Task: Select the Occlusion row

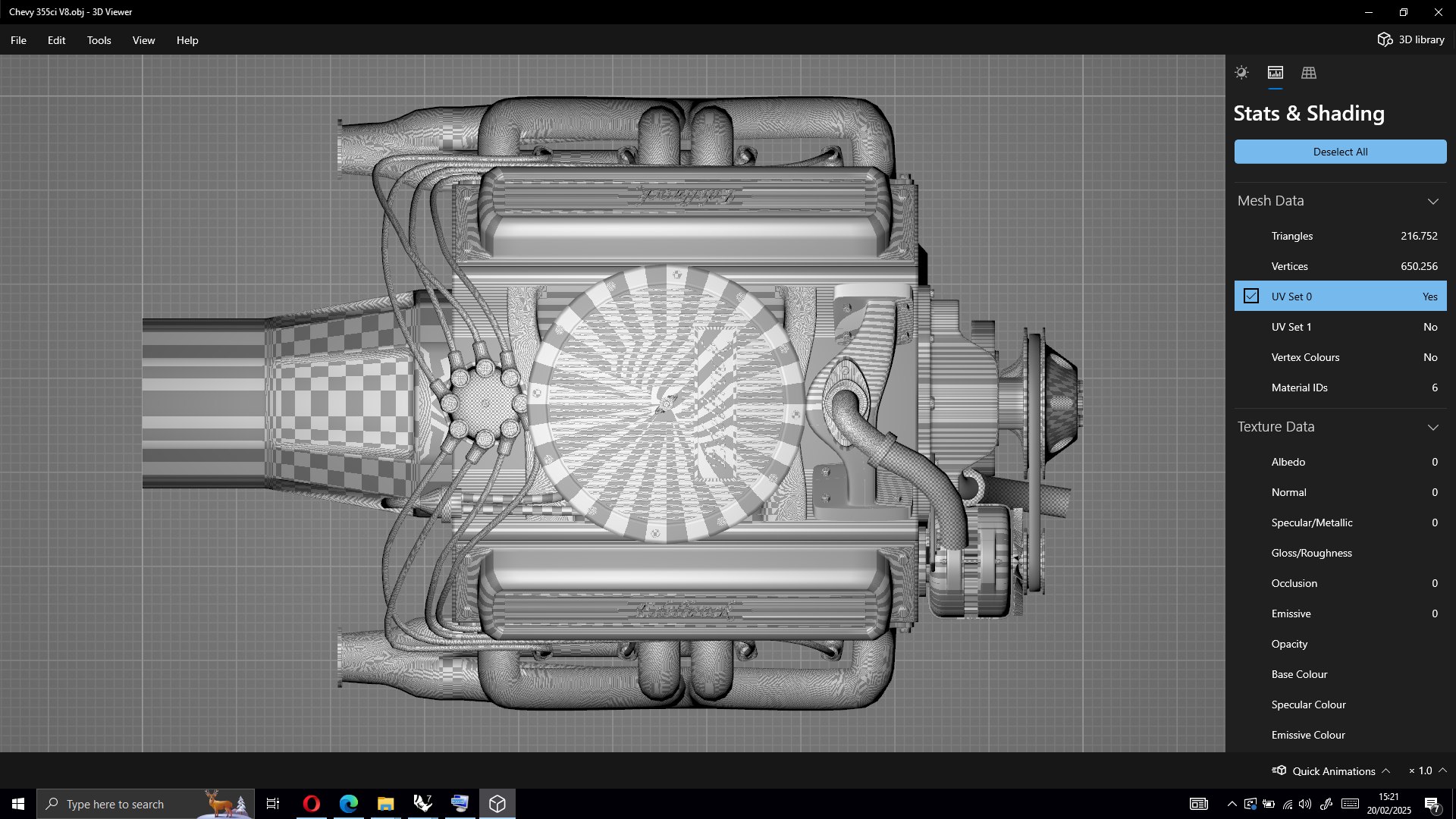Action: (x=1340, y=583)
